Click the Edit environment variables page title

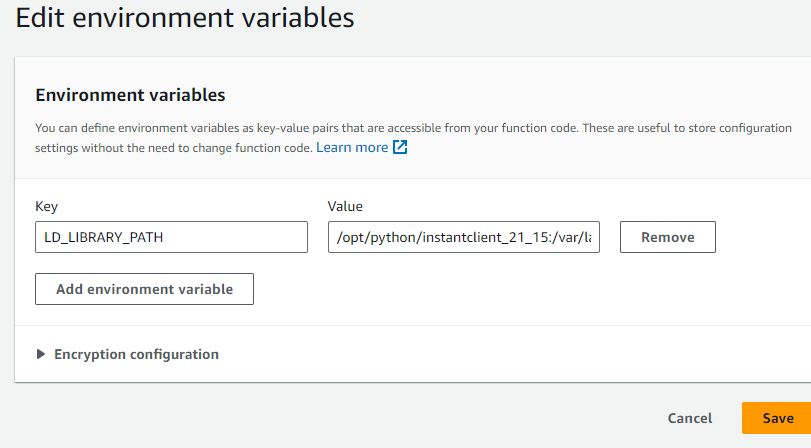185,18
